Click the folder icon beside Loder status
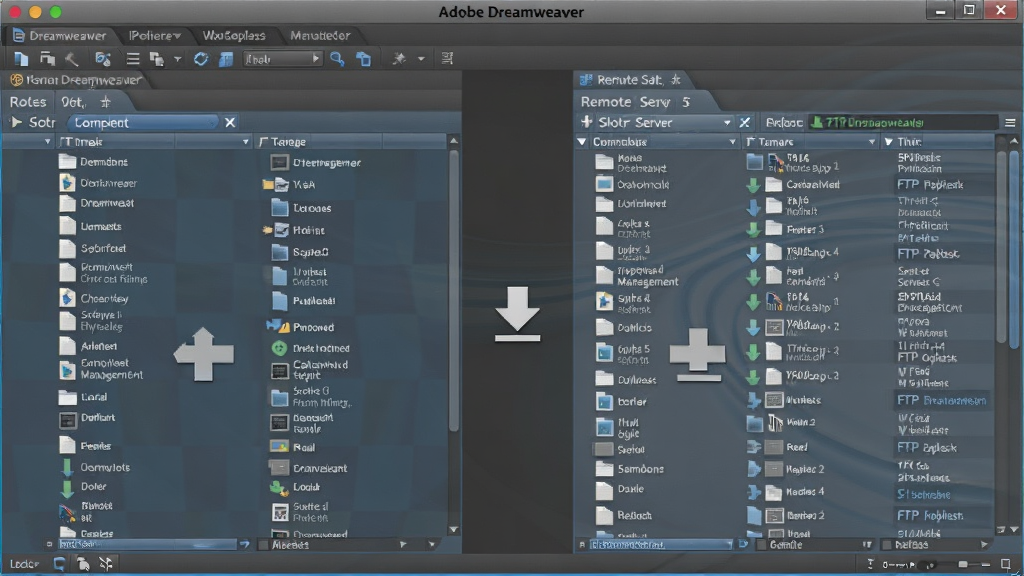This screenshot has width=1024, height=576. pos(82,563)
